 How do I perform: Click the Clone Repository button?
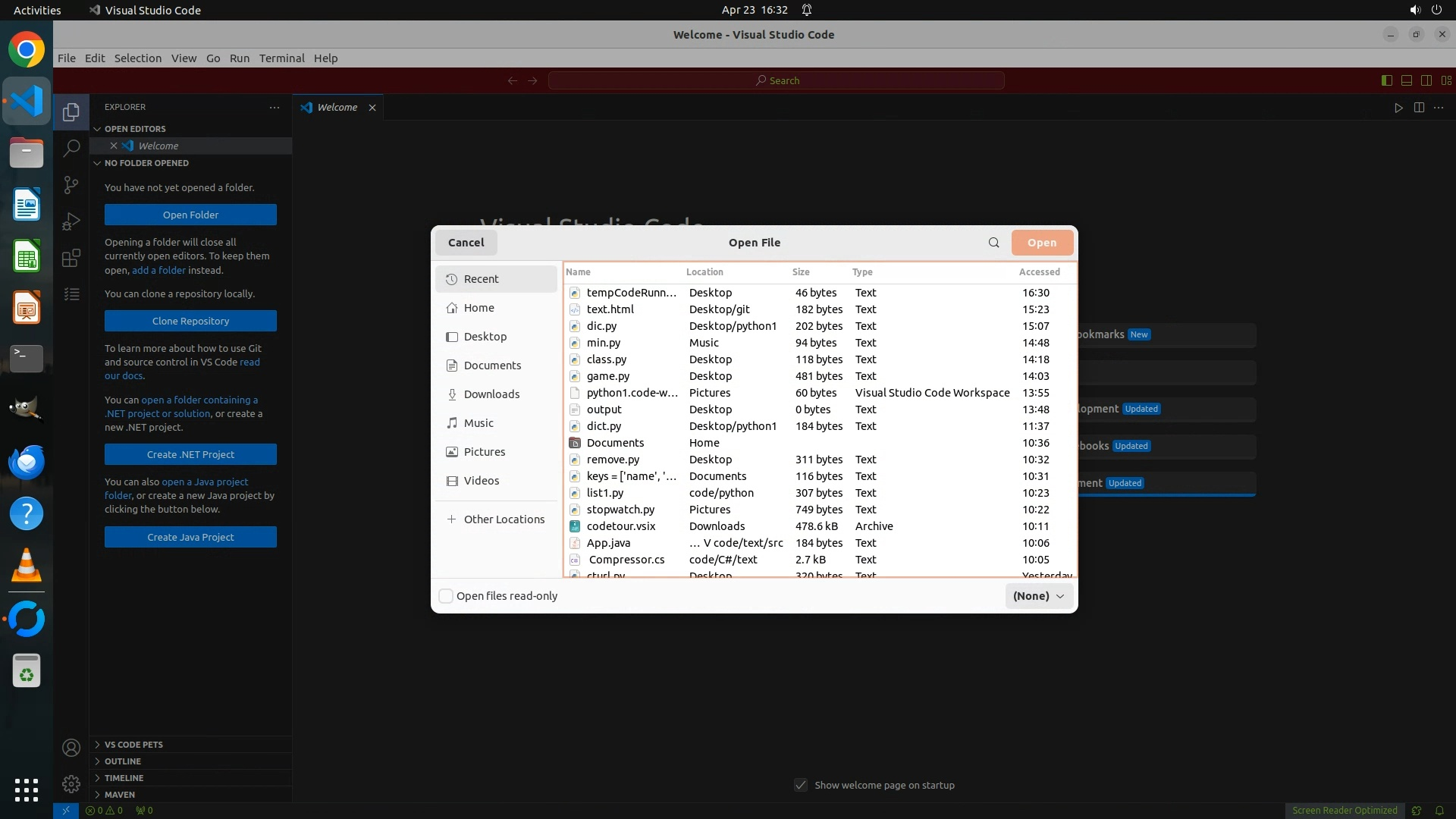click(x=190, y=321)
